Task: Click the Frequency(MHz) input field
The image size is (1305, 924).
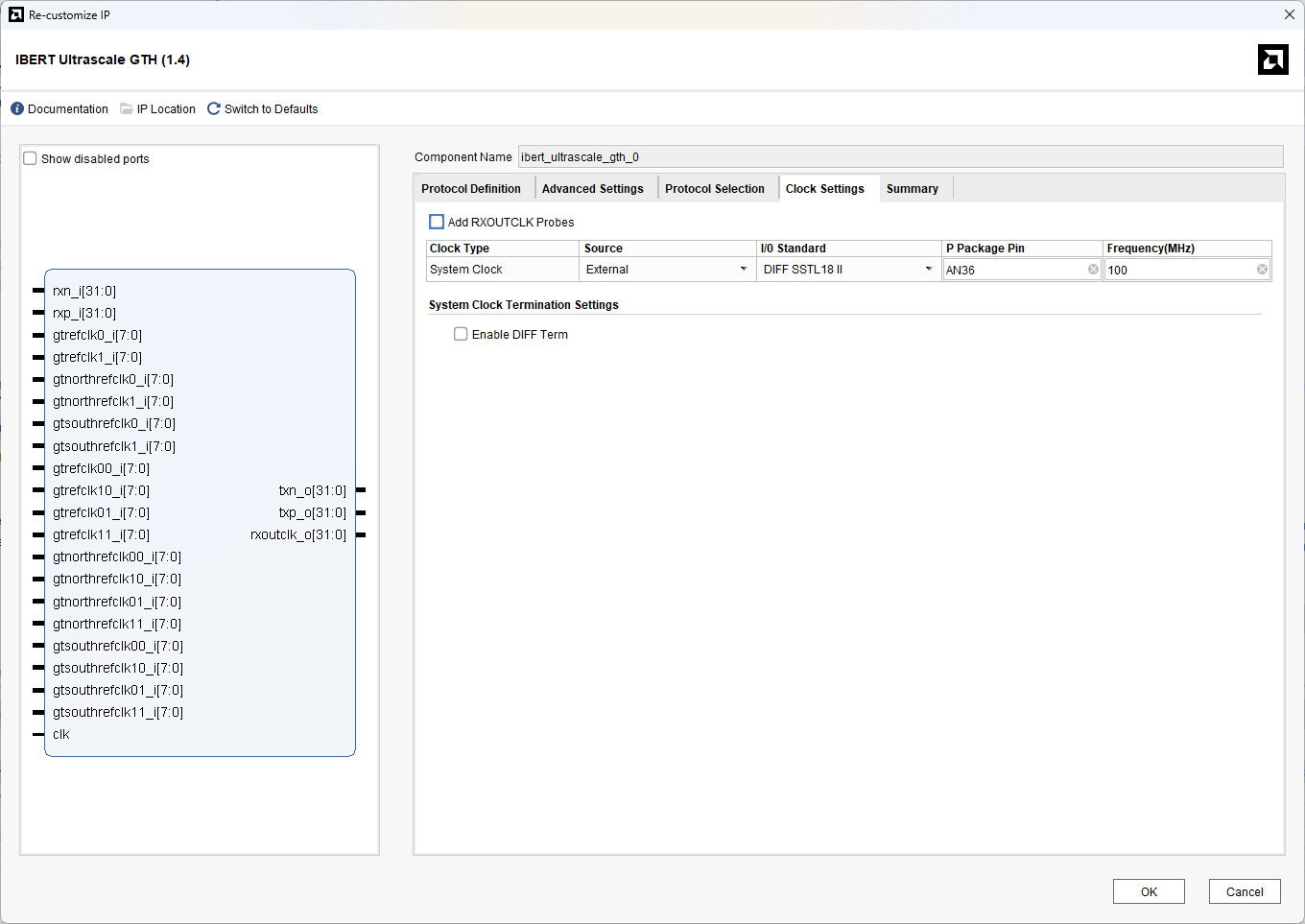Action: coord(1179,270)
